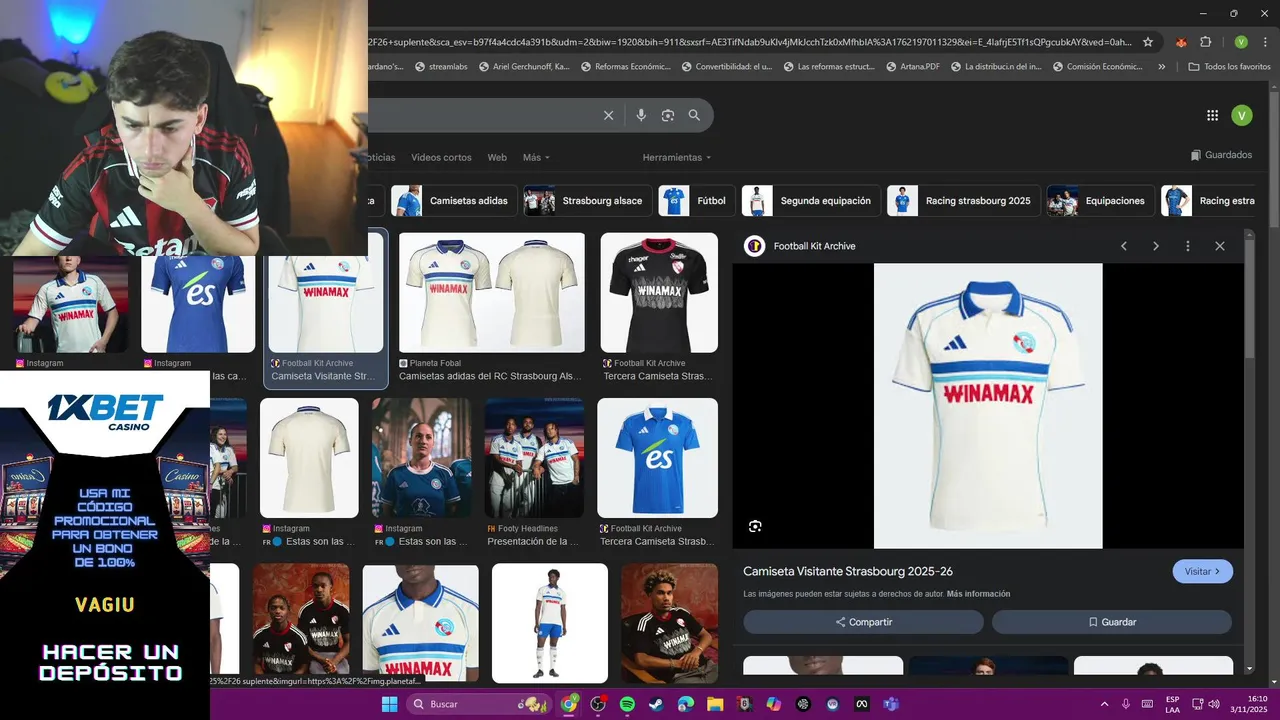Switch to Web results tab

pyautogui.click(x=497, y=157)
